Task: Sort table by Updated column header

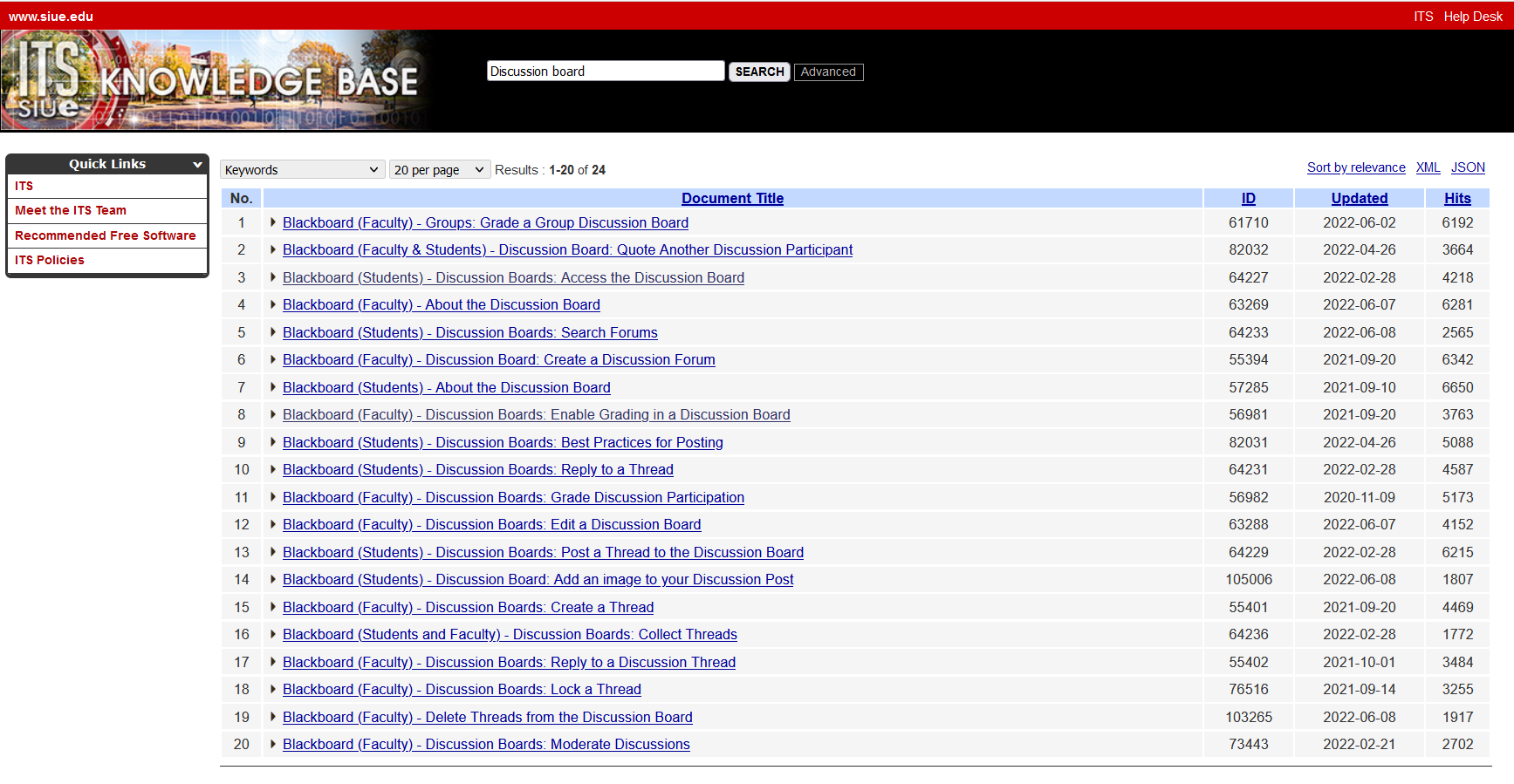Action: click(1359, 199)
